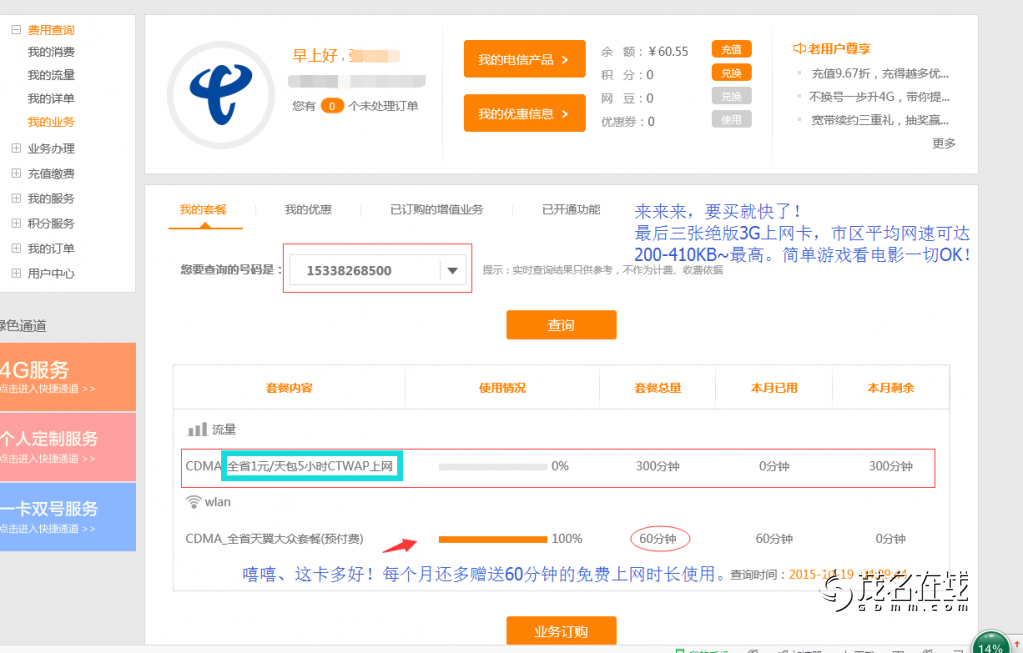Click 0分钟 used in CTWAP row
Image resolution: width=1023 pixels, height=653 pixels.
coord(774,466)
